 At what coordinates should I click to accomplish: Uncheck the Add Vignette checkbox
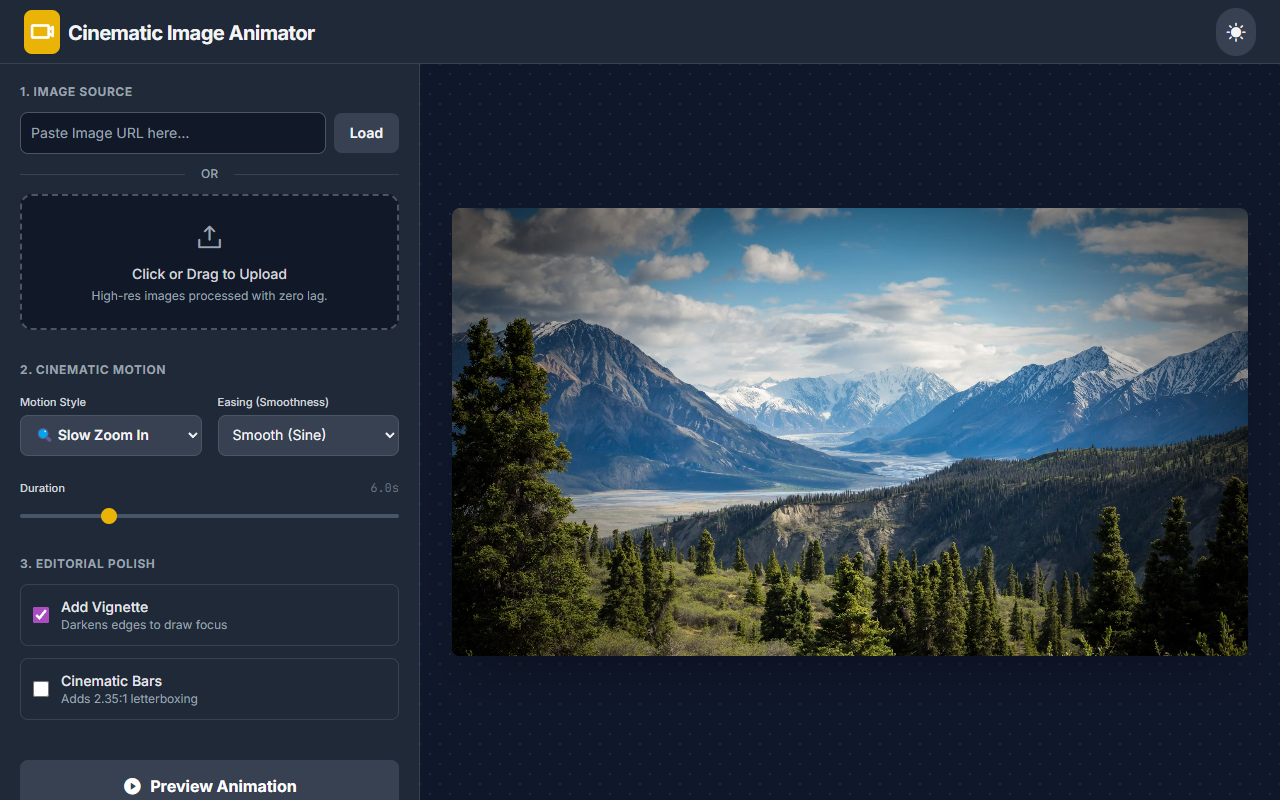click(41, 615)
